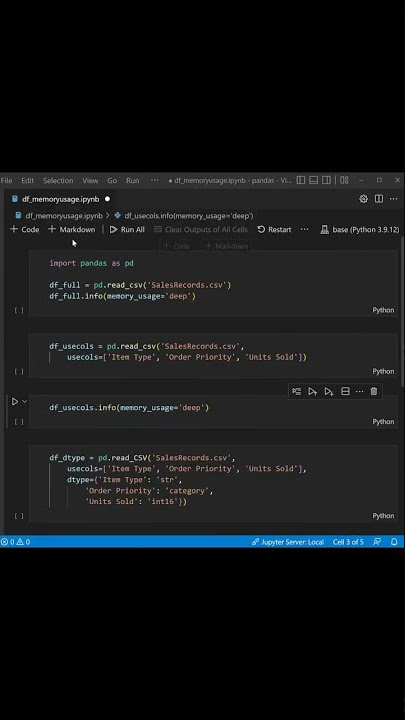The height and width of the screenshot is (720, 405).
Task: Click the notebook vertical scrollbar
Action: pyautogui.click(x=402, y=312)
